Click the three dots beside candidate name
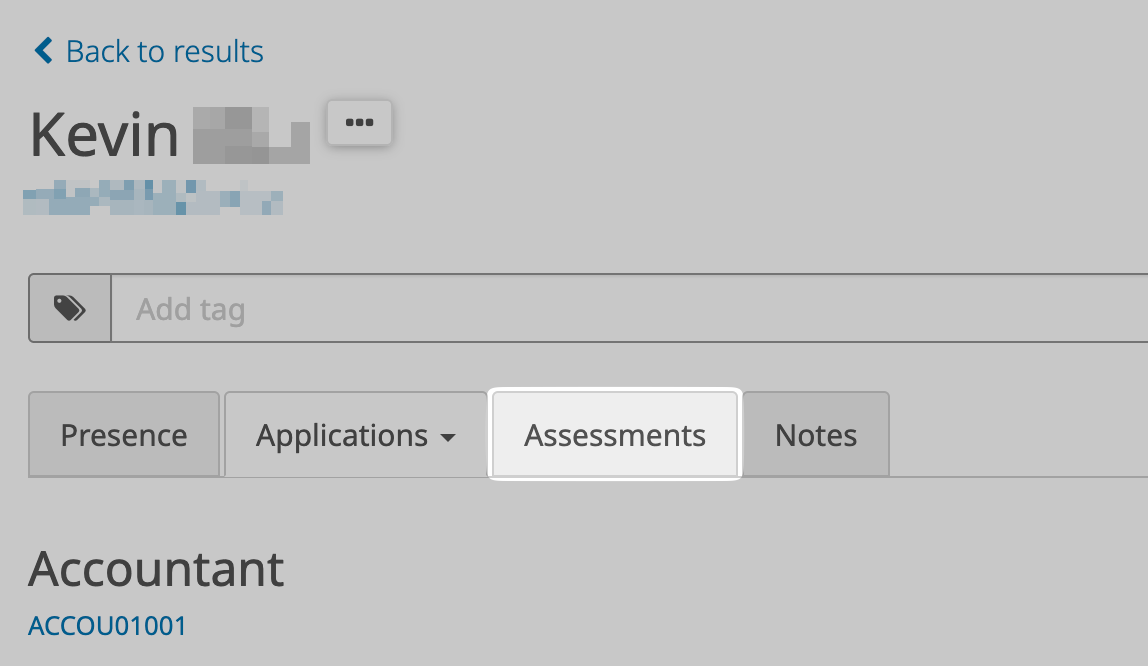 point(359,122)
